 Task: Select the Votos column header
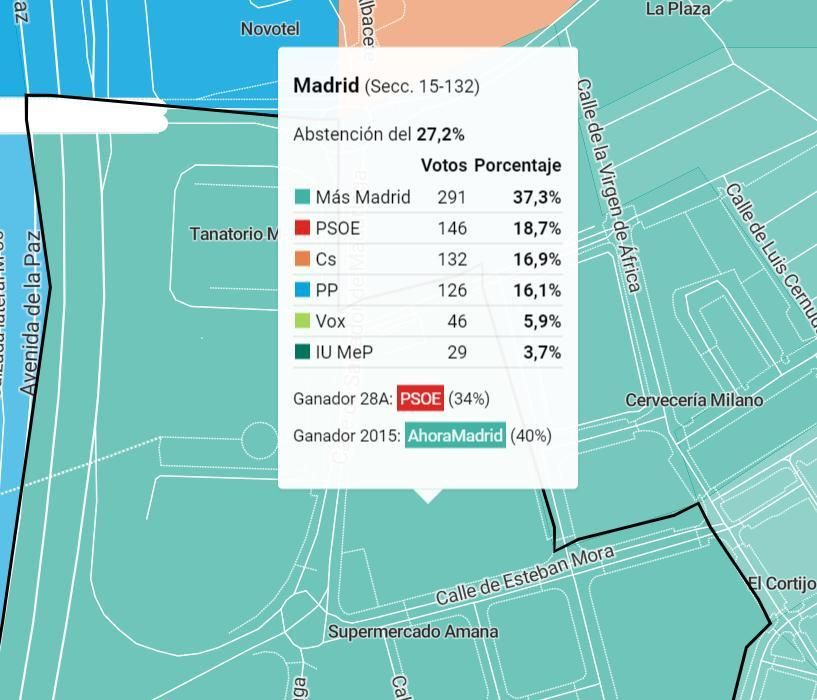444,165
